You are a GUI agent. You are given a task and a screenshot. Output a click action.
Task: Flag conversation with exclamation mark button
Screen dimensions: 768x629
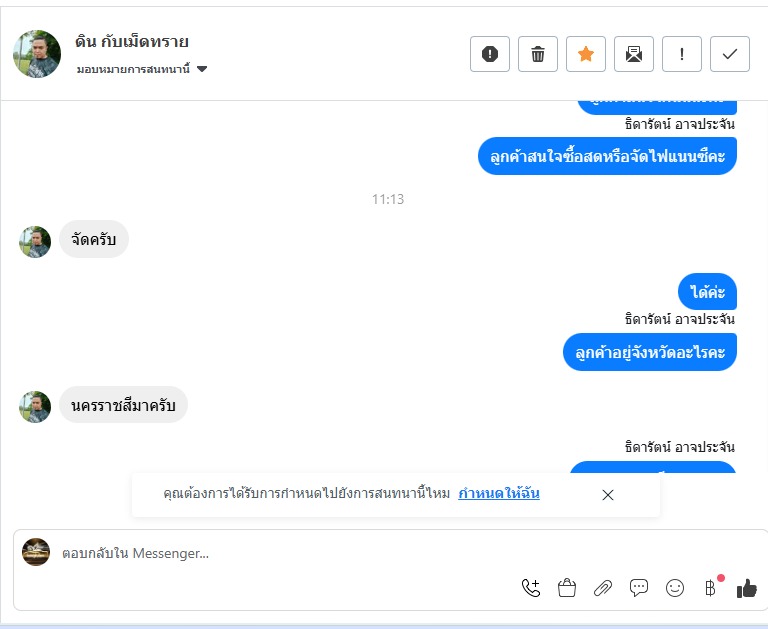[682, 54]
